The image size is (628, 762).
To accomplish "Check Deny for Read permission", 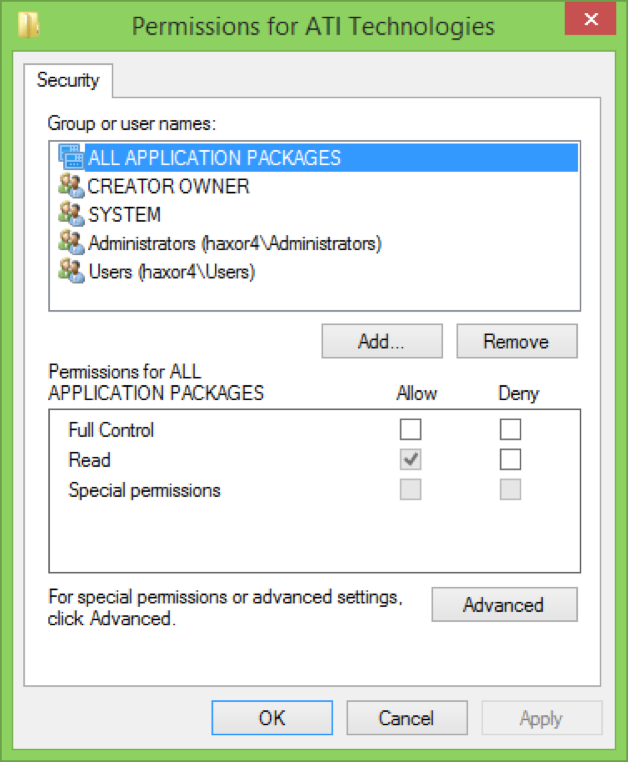I will tap(510, 459).
